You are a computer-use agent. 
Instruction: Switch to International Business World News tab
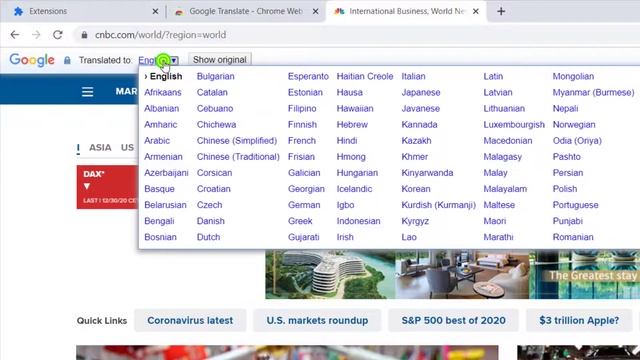406,11
